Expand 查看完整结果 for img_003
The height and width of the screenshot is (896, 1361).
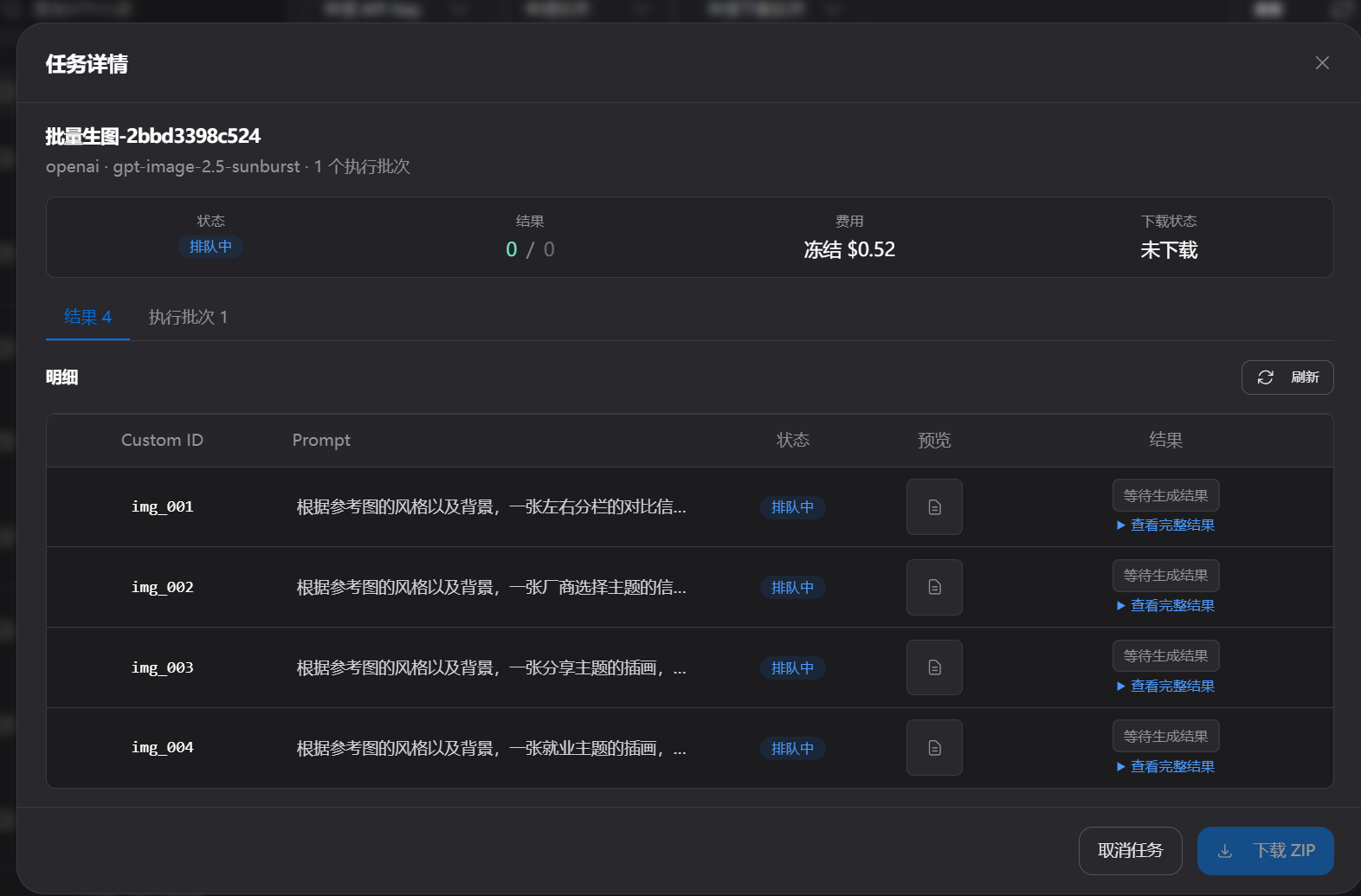(x=1166, y=687)
